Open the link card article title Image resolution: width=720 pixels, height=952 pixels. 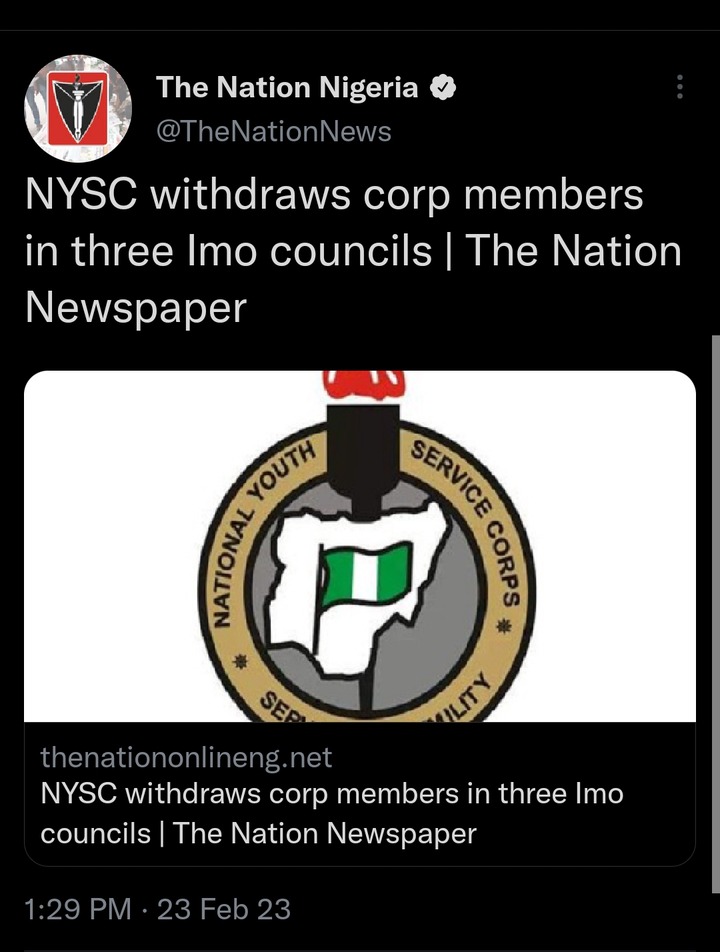tap(332, 813)
